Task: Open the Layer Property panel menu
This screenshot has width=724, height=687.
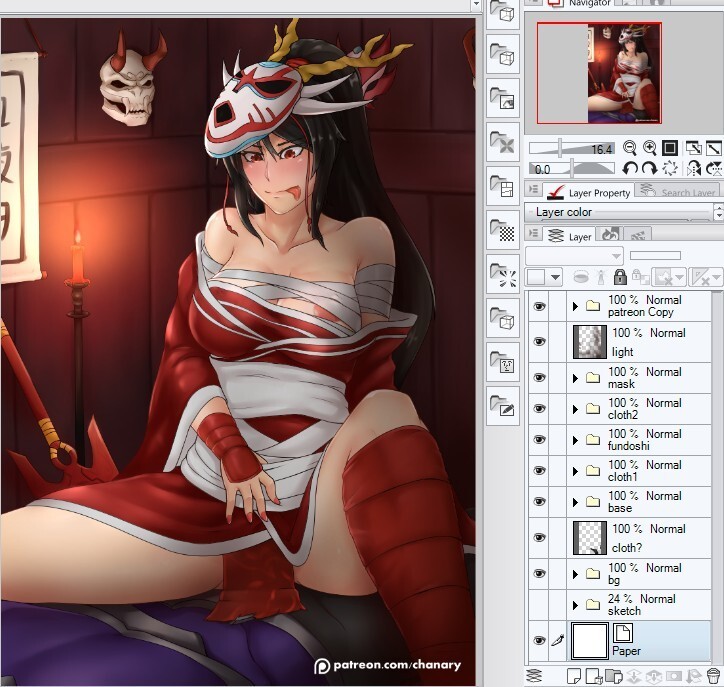Action: pyautogui.click(x=533, y=189)
